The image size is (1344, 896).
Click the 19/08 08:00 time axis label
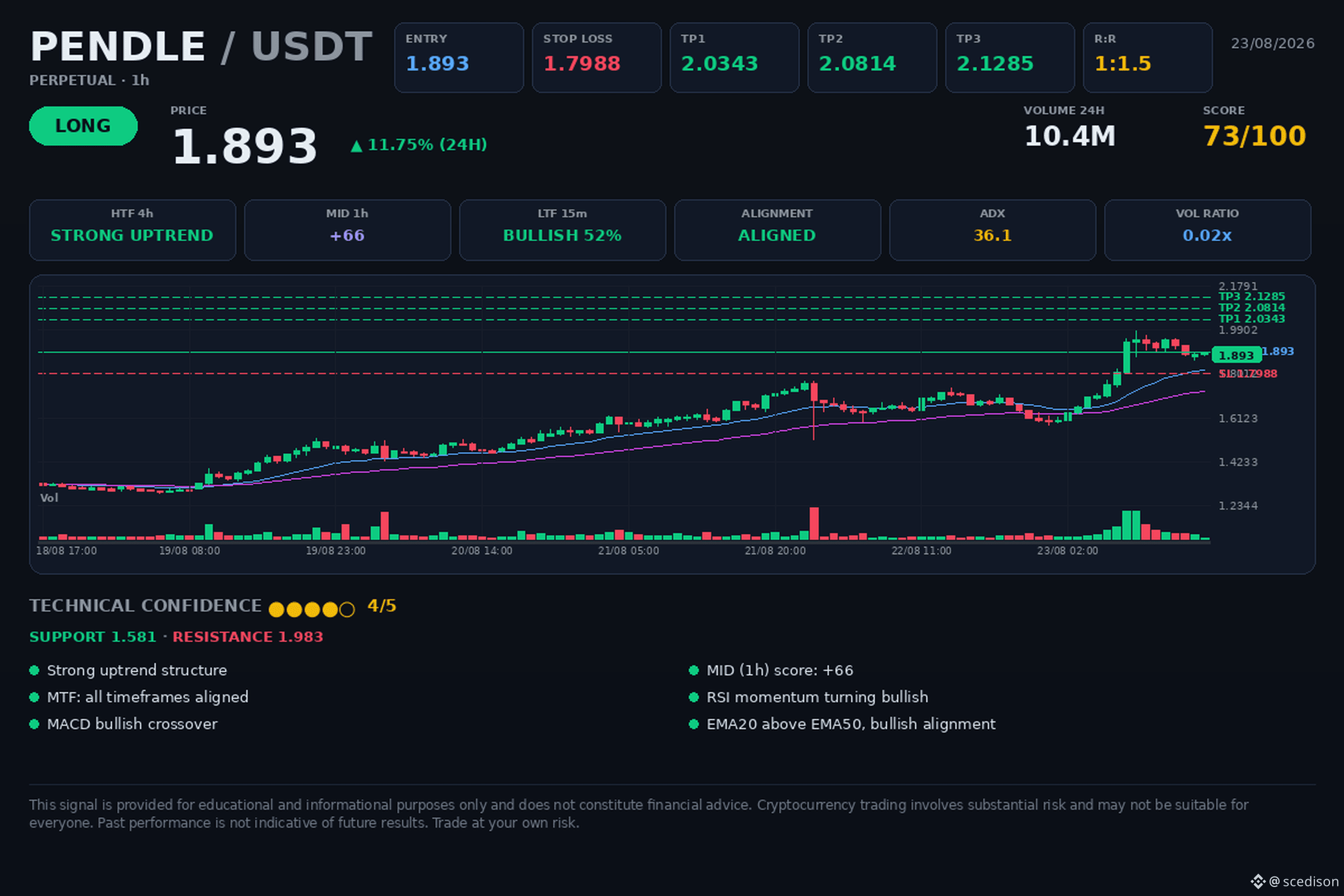point(189,551)
